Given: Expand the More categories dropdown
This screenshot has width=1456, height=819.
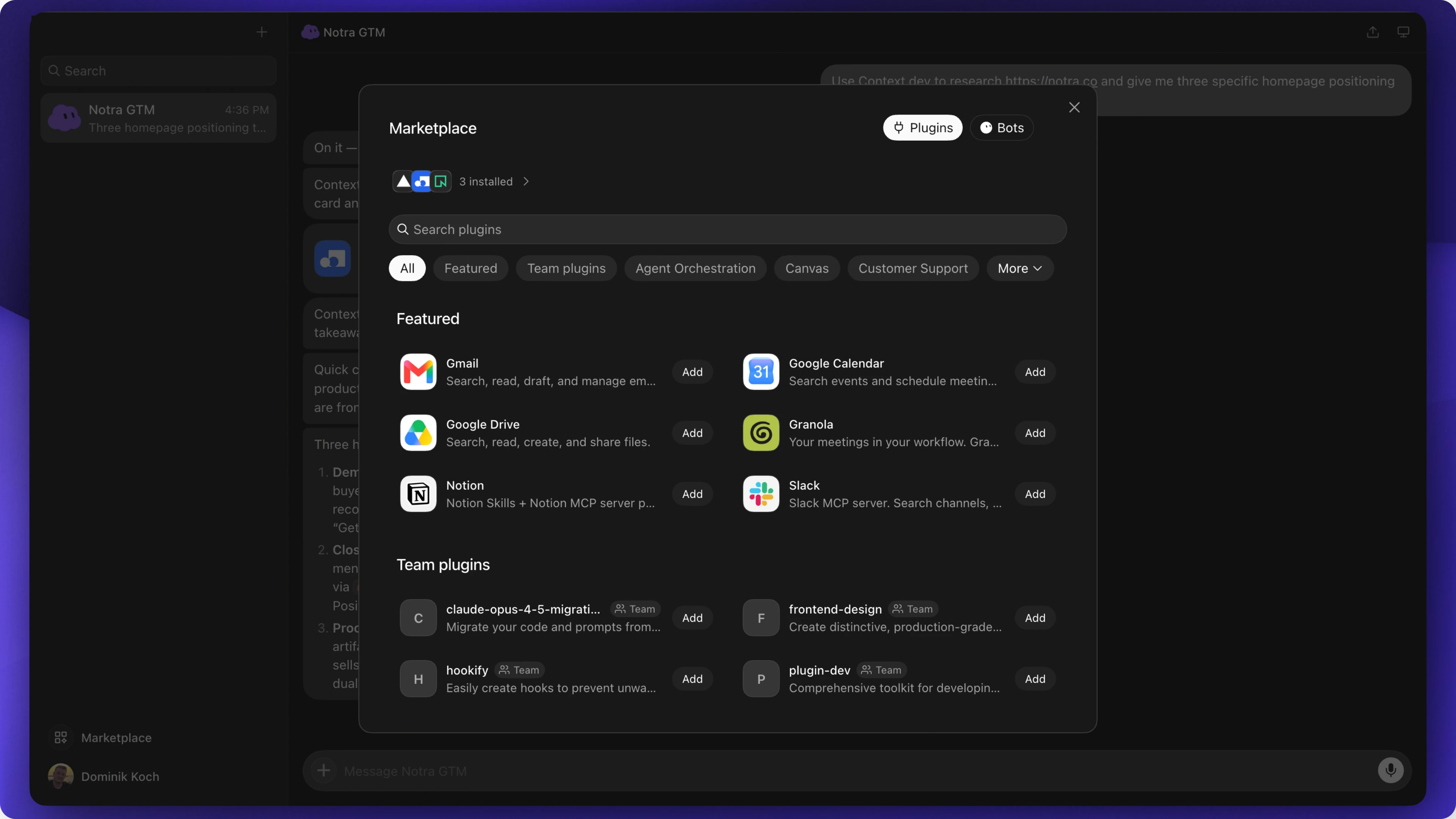Looking at the screenshot, I should pyautogui.click(x=1020, y=268).
